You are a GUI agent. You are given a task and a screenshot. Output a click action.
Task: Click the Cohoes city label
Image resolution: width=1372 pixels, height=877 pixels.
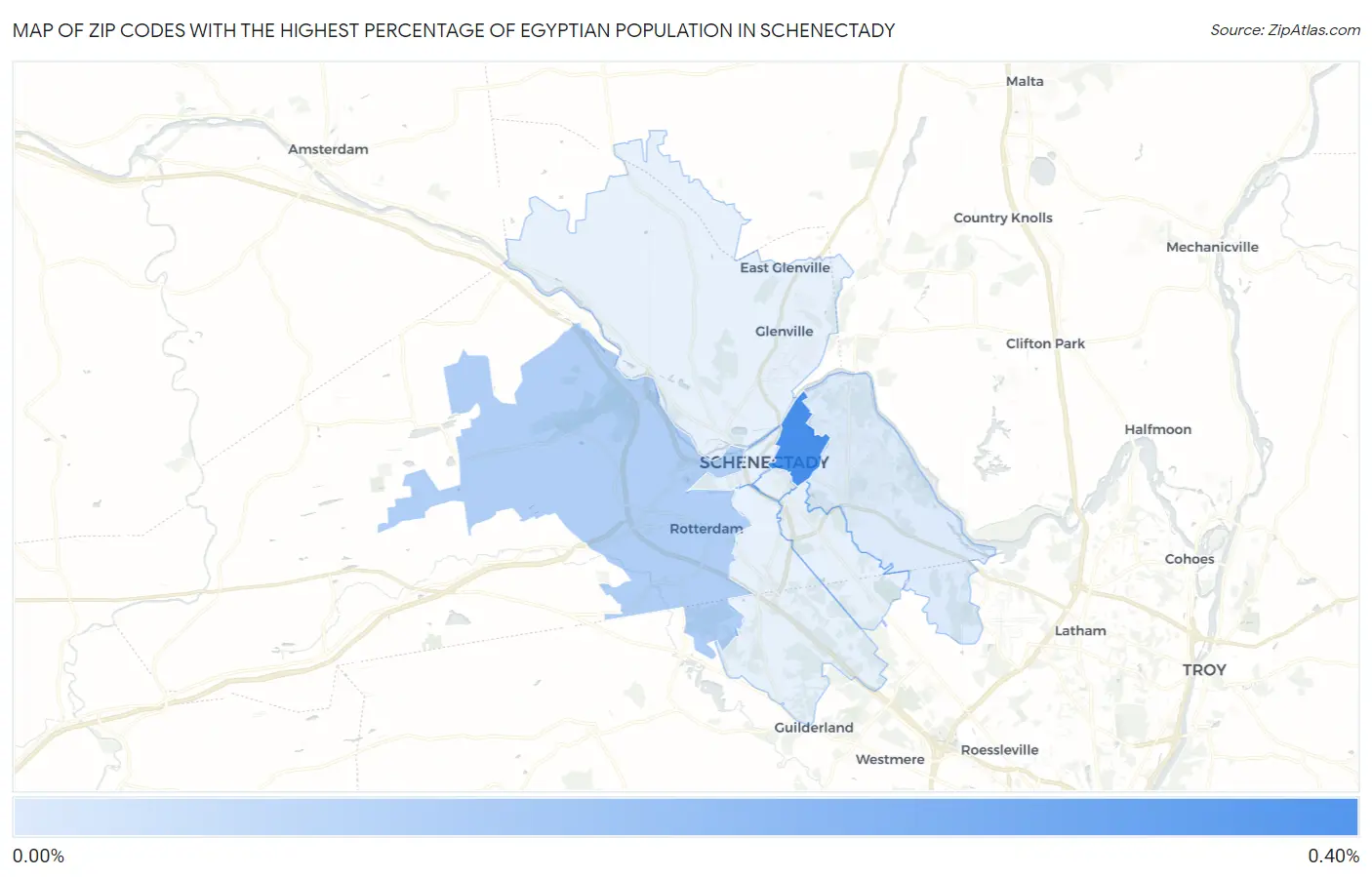click(1190, 559)
